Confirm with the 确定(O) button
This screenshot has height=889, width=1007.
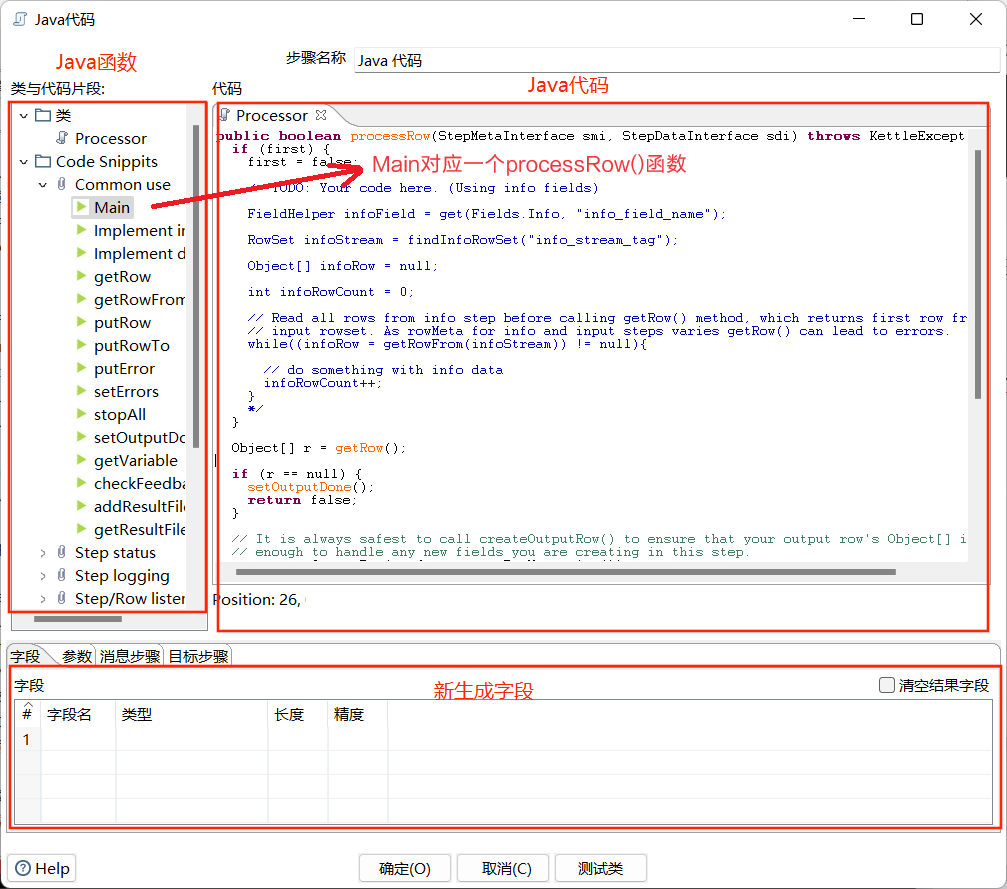coord(405,868)
